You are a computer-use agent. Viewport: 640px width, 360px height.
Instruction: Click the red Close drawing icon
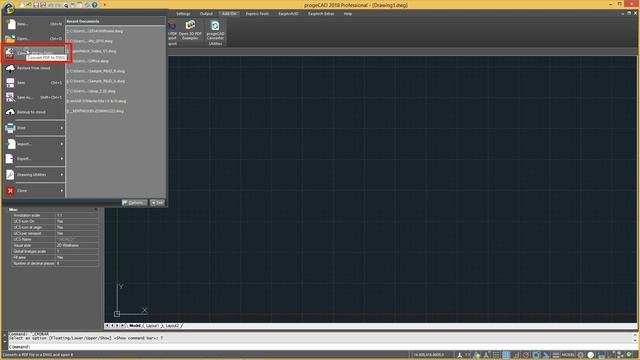[10, 191]
